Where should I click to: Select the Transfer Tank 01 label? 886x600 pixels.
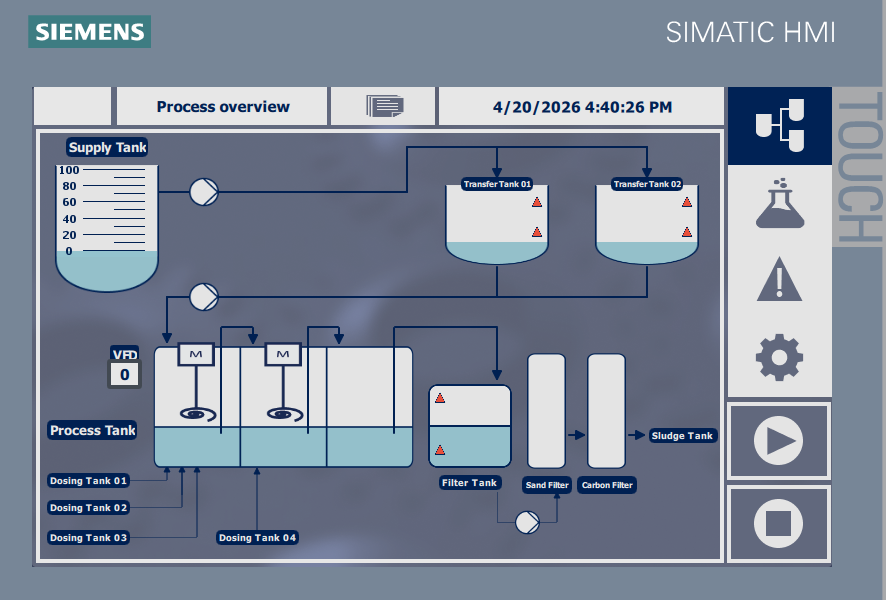tap(497, 184)
